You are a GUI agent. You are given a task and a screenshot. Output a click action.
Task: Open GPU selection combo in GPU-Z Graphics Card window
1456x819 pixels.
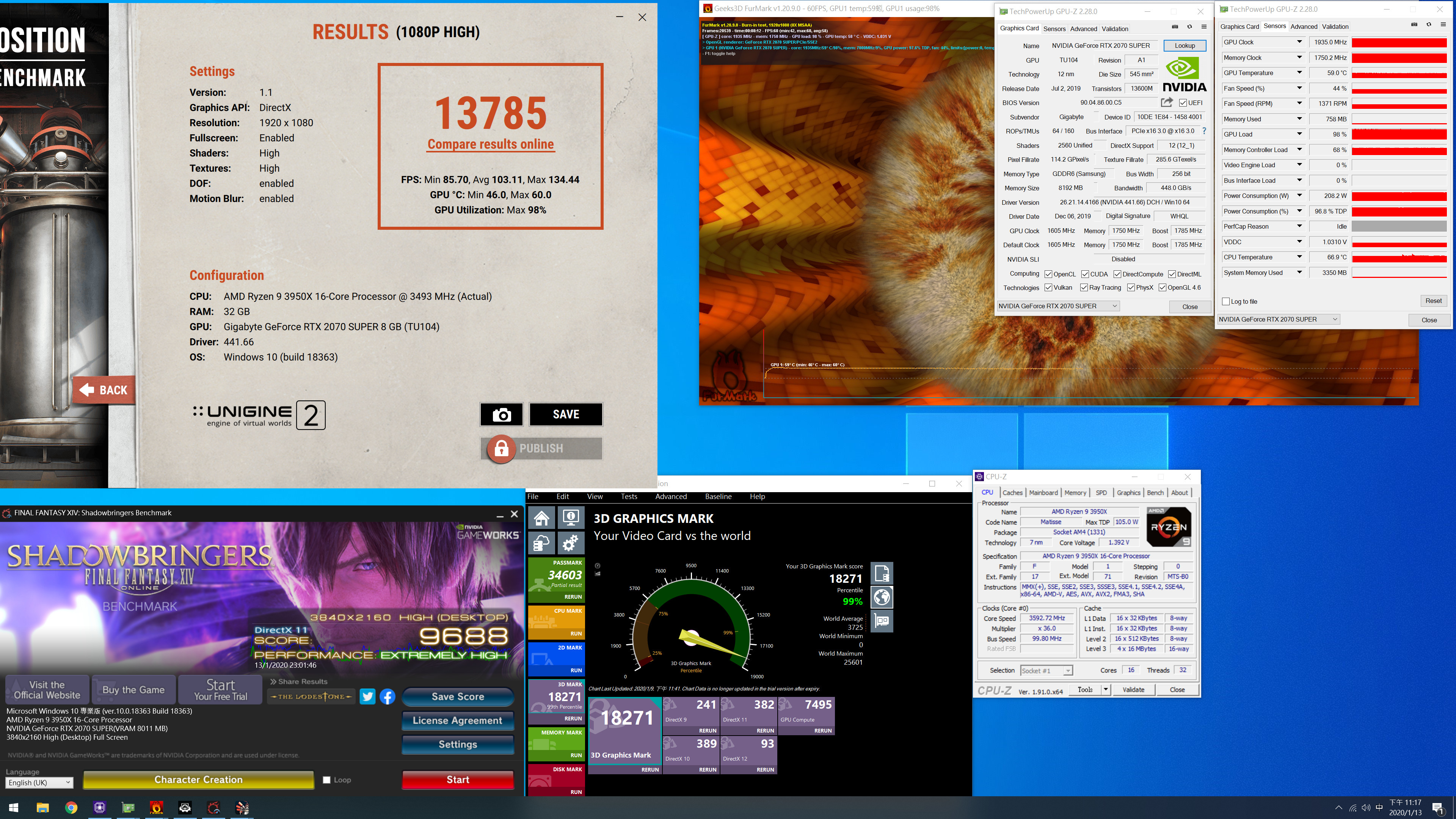1058,306
